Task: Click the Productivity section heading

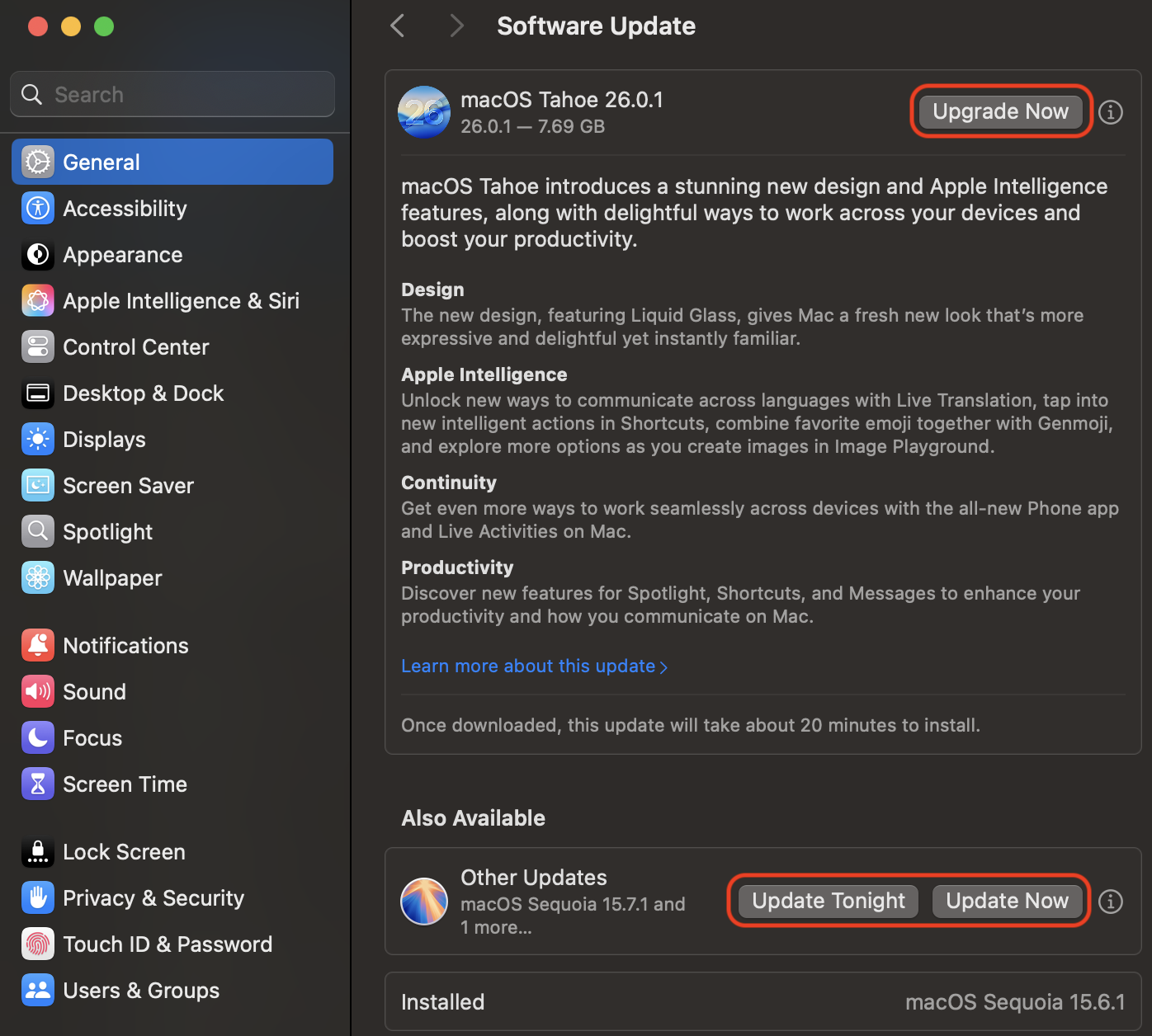Action: [457, 567]
